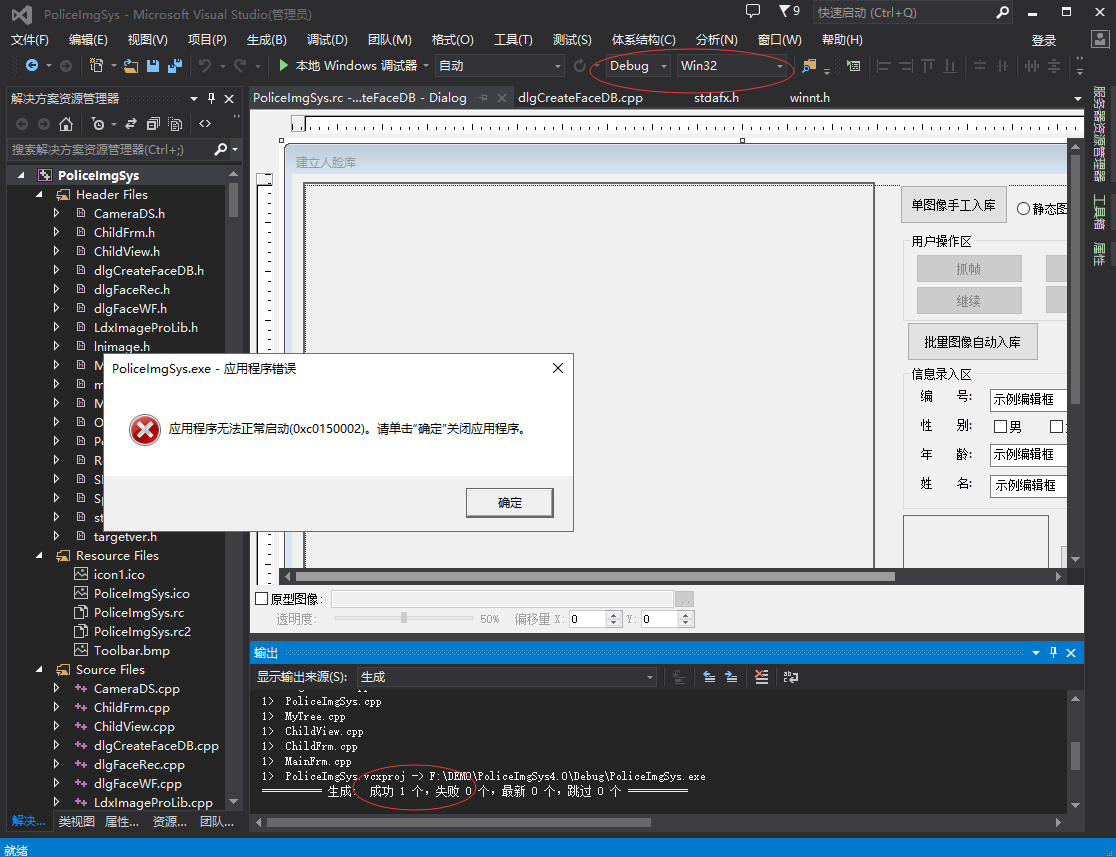The image size is (1116, 857).
Task: Click the Save All icon
Action: click(x=174, y=65)
